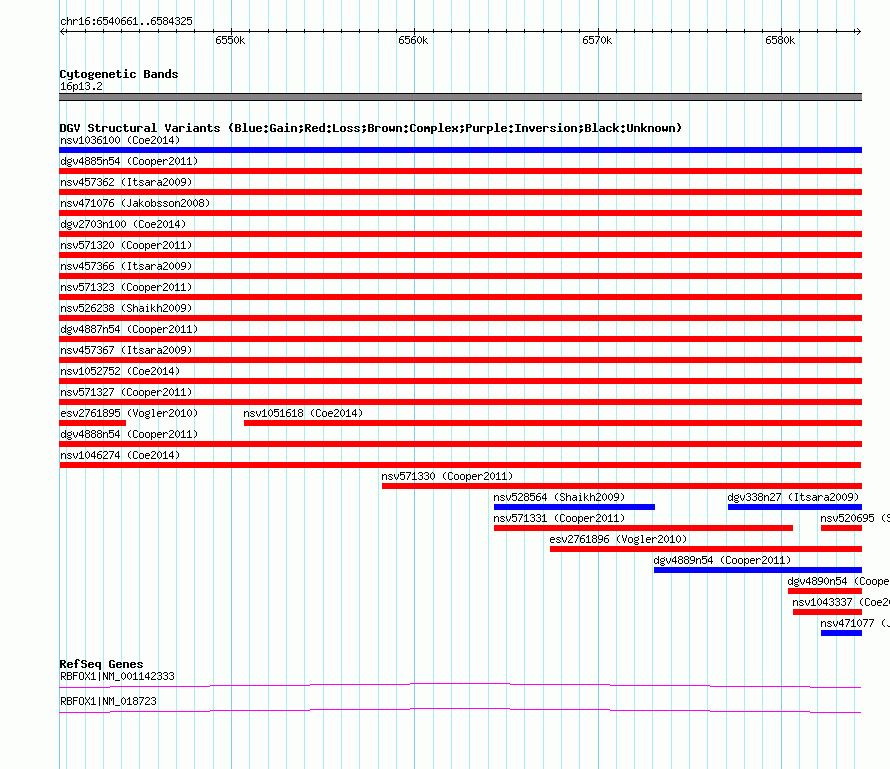Image resolution: width=890 pixels, height=769 pixels.
Task: Open variant nsv471076 (Jakobsson2008) label
Action: point(135,203)
